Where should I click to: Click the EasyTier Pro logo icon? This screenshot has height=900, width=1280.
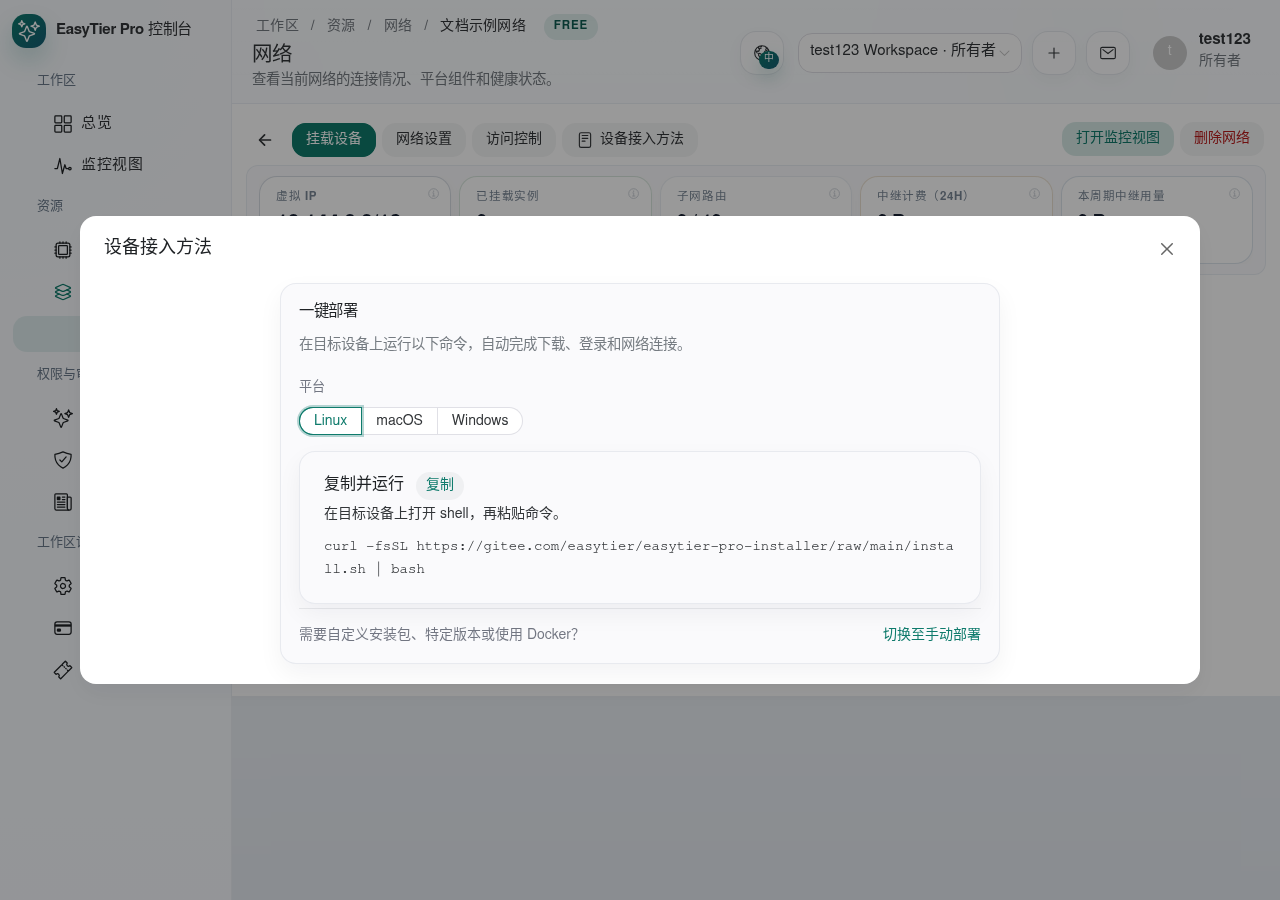(x=29, y=31)
